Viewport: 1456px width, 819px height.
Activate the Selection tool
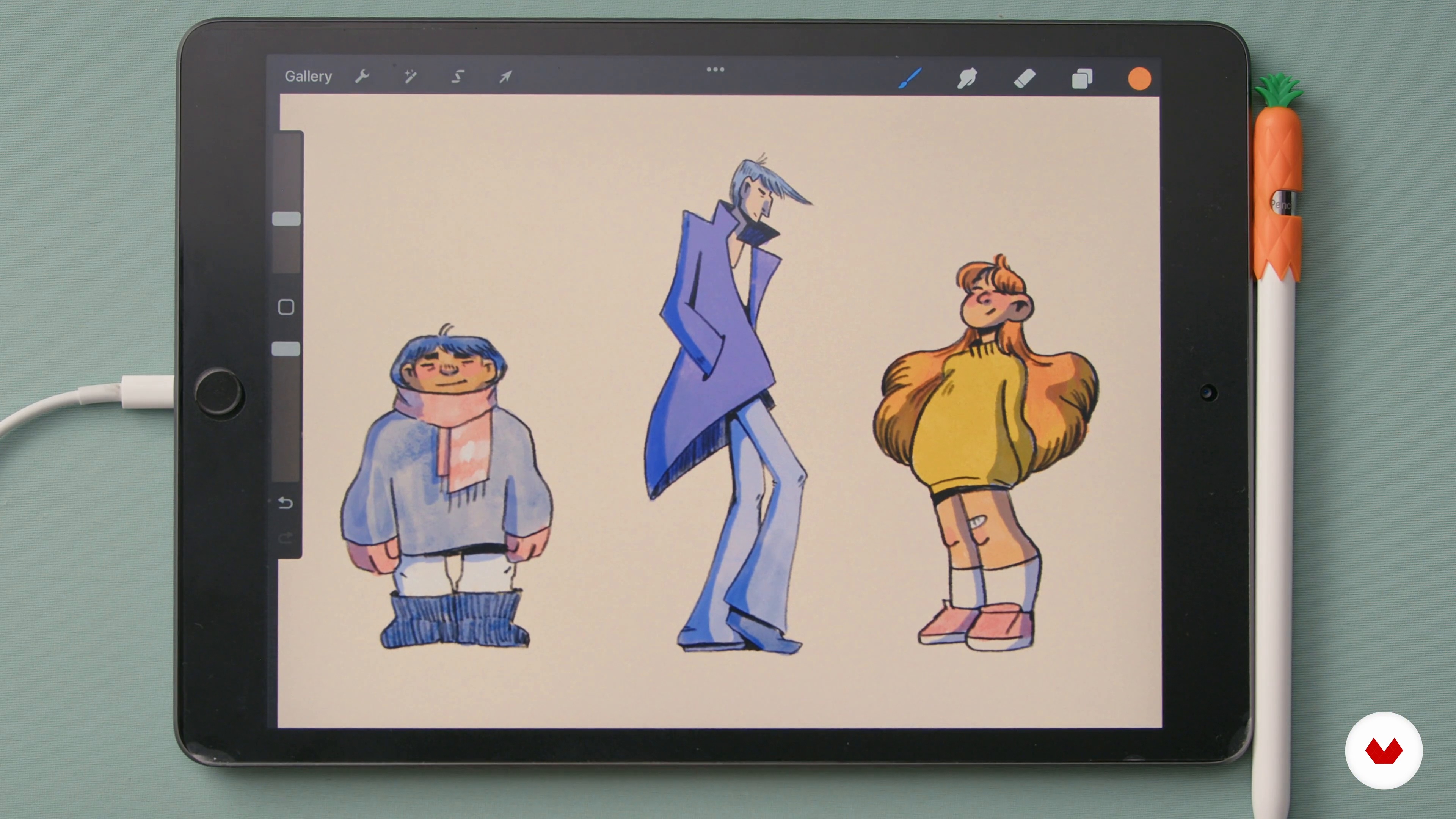point(458,76)
